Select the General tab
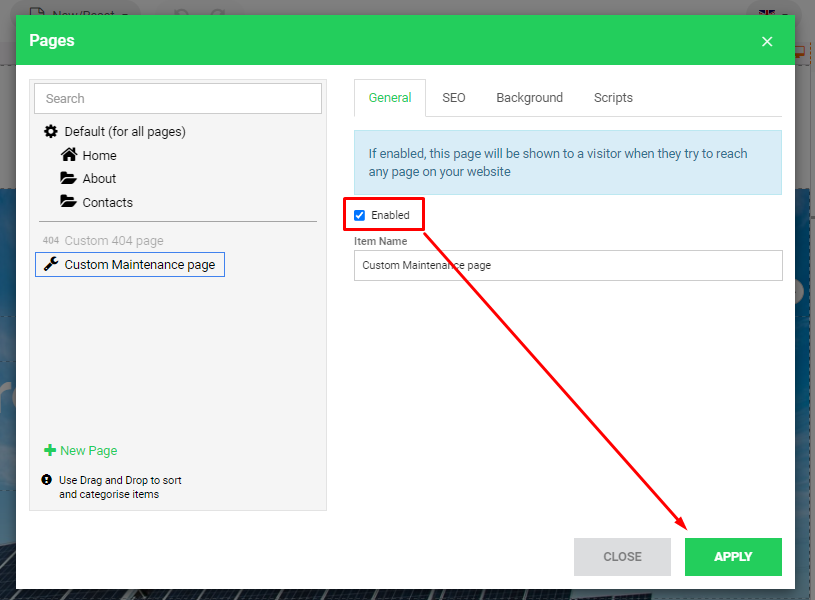Viewport: 815px width, 600px height. click(390, 98)
